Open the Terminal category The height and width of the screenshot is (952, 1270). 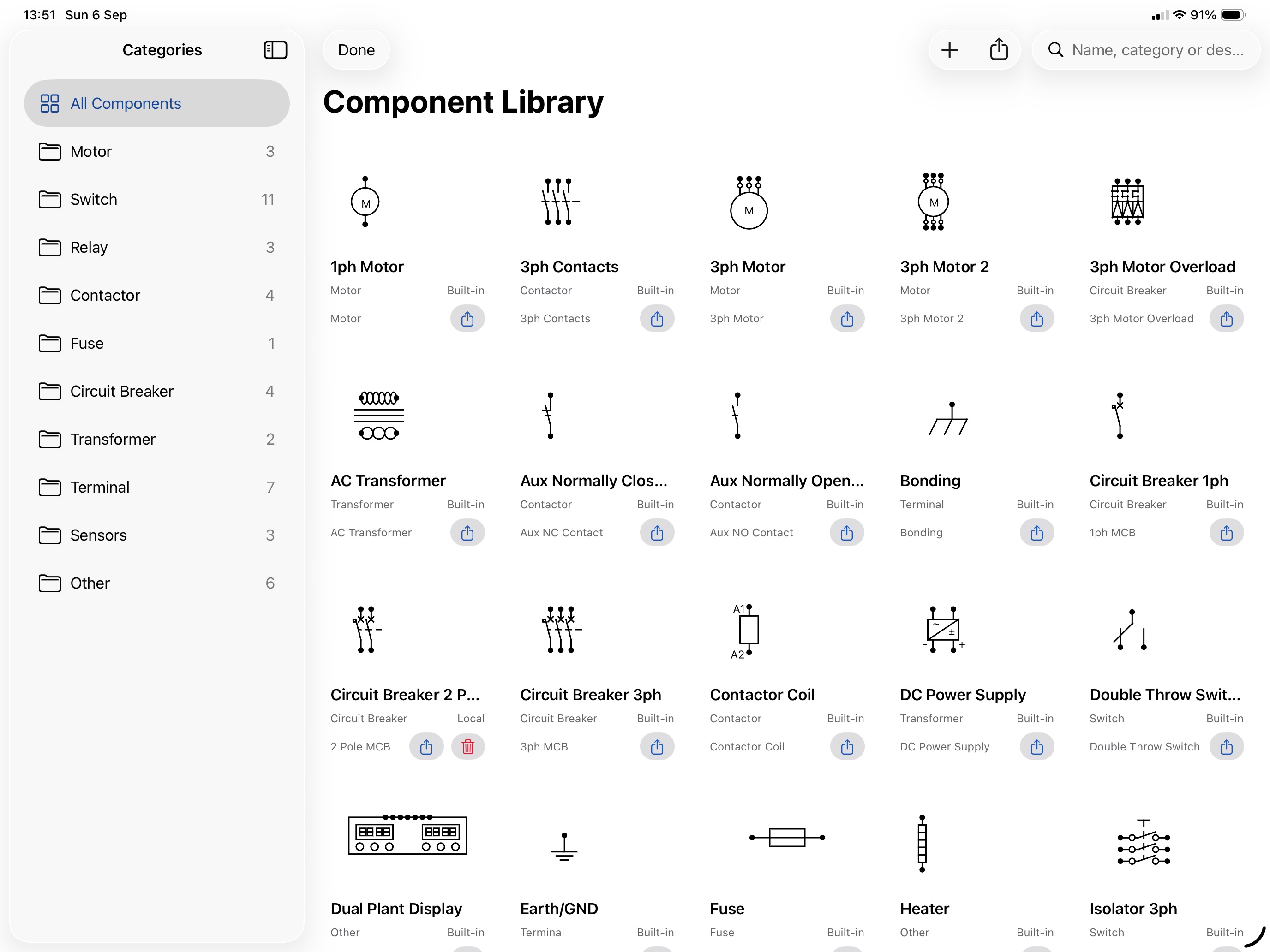click(x=157, y=487)
